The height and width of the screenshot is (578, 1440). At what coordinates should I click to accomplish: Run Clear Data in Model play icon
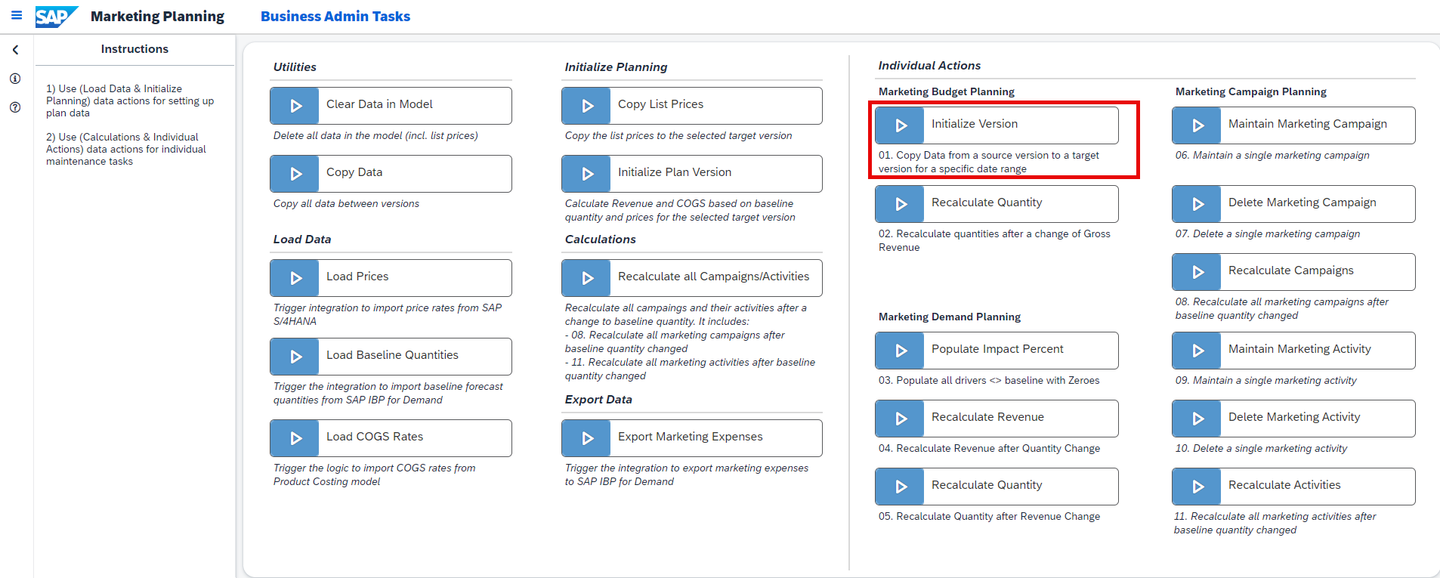[296, 105]
